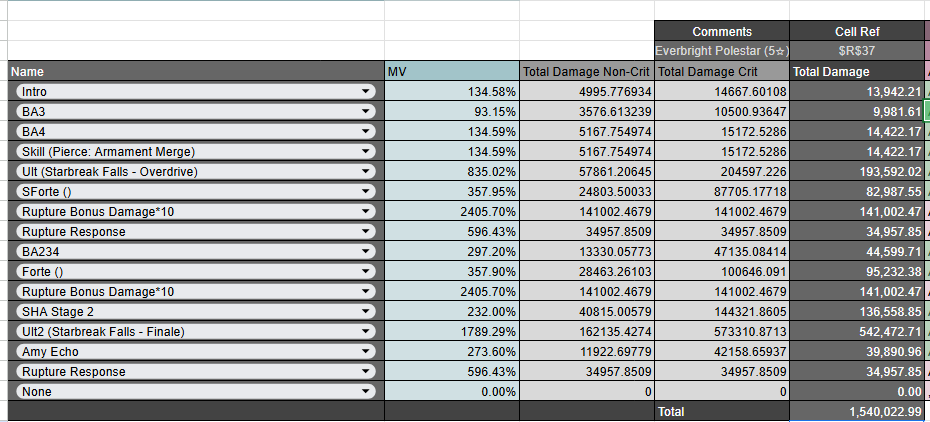Select the crit damage cell 573310.8713

722,332
